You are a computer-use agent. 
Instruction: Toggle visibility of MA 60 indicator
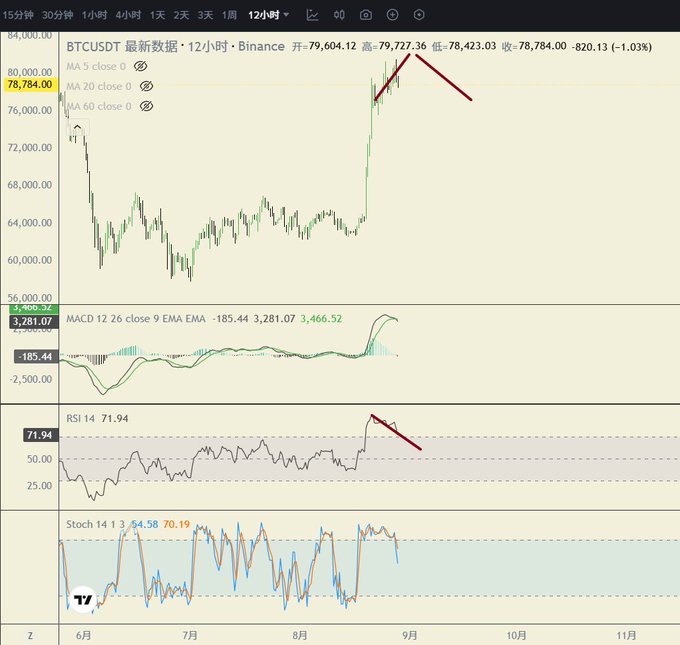pos(146,106)
